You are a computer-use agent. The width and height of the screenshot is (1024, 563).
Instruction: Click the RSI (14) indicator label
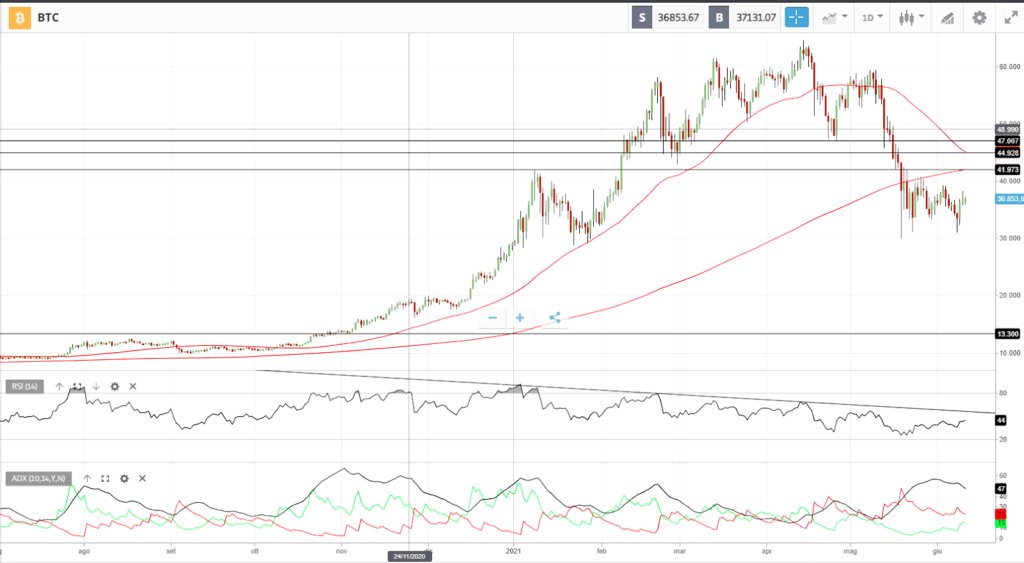click(25, 387)
